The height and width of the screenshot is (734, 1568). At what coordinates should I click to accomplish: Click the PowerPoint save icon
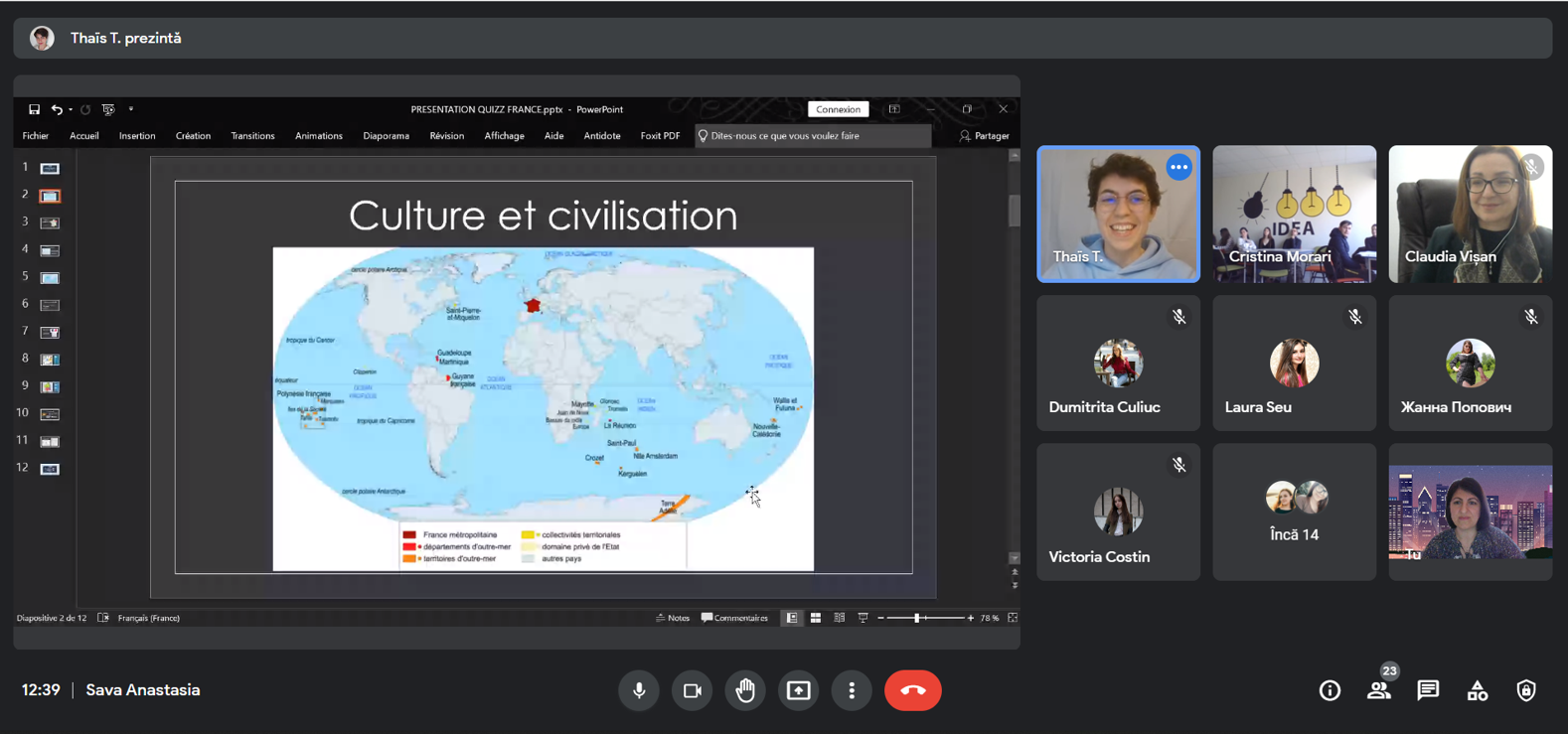click(x=34, y=109)
